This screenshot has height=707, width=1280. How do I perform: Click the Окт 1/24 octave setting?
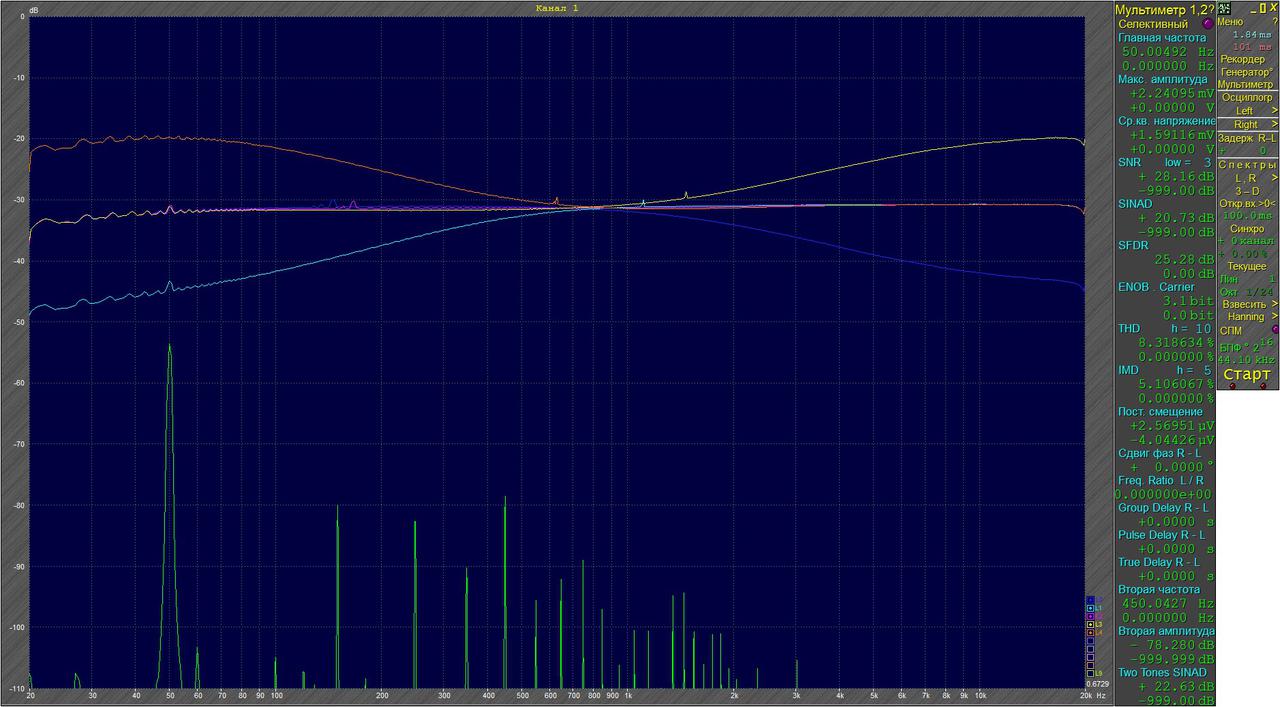tap(1246, 291)
